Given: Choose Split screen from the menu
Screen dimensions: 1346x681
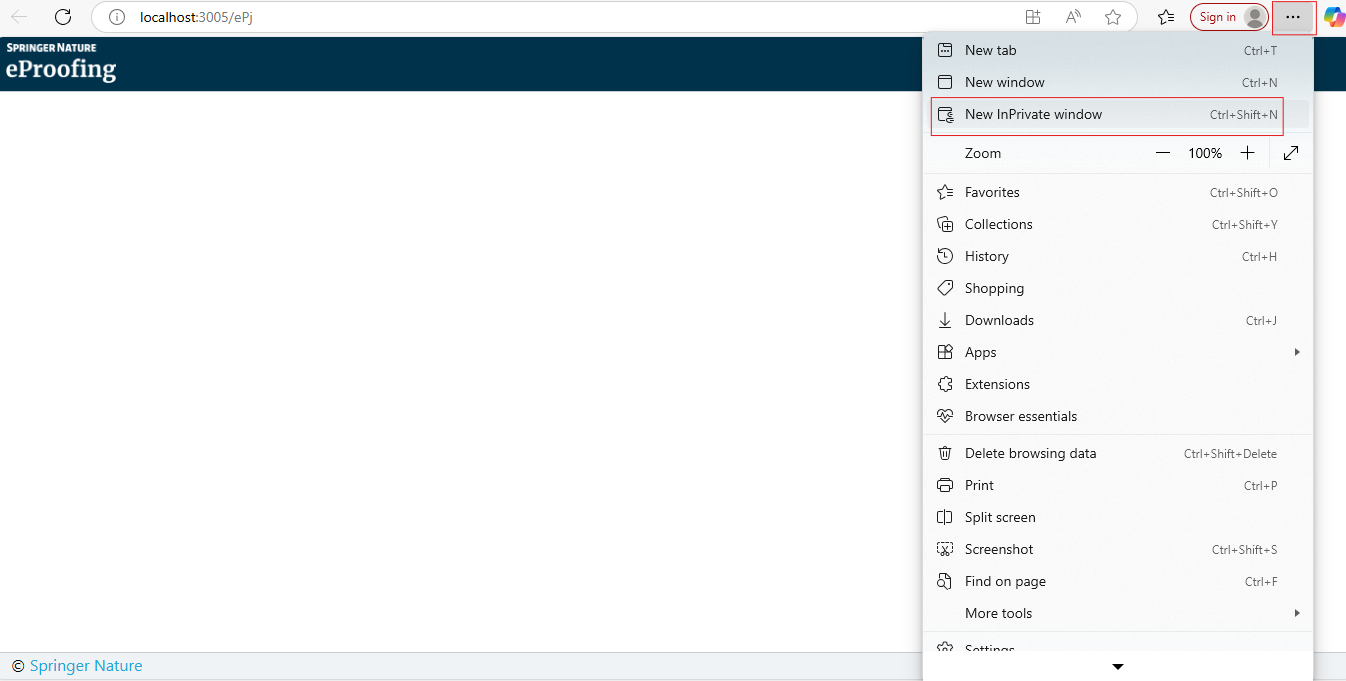Looking at the screenshot, I should click(1000, 517).
